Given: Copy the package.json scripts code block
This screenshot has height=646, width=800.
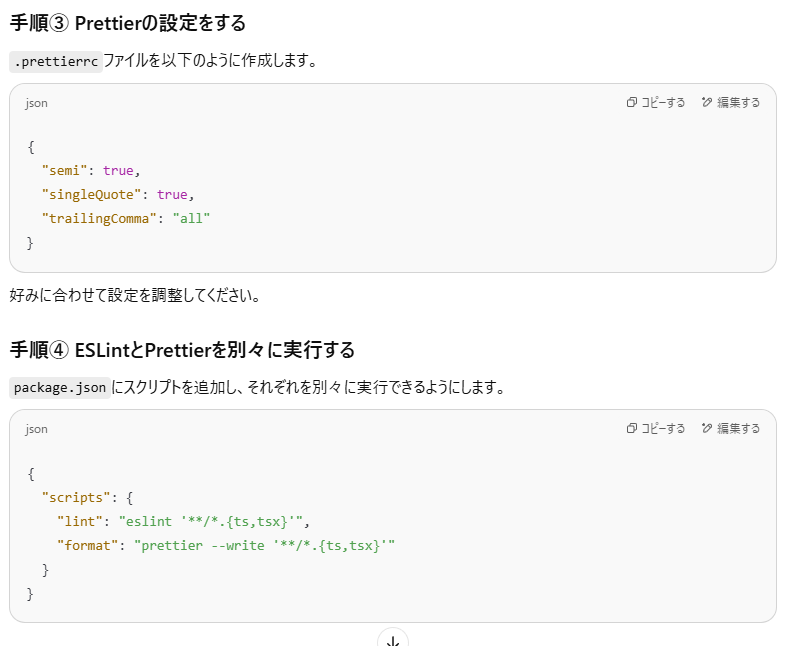Looking at the screenshot, I should [x=656, y=428].
